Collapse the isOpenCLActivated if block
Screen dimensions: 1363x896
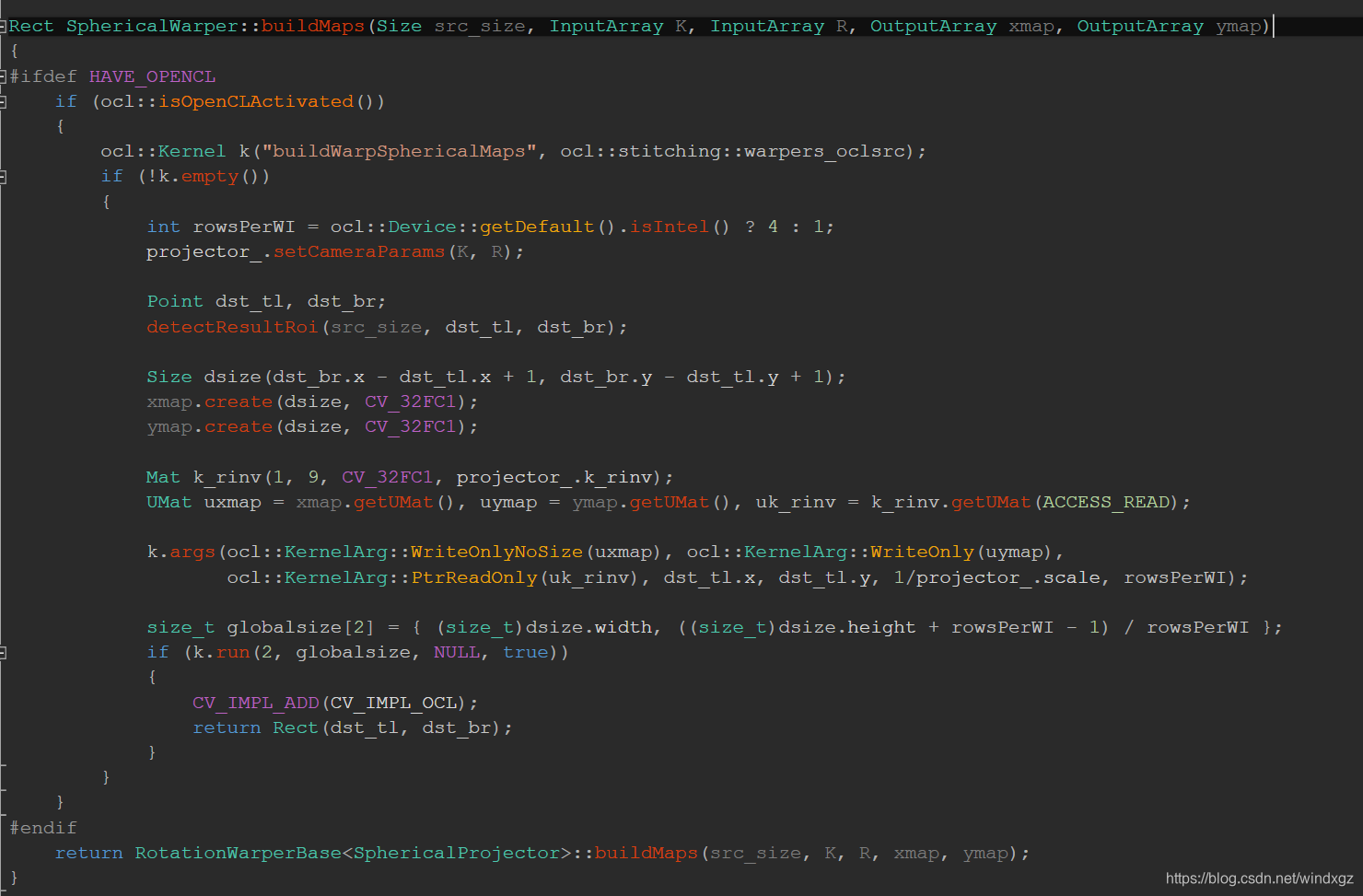(5, 101)
